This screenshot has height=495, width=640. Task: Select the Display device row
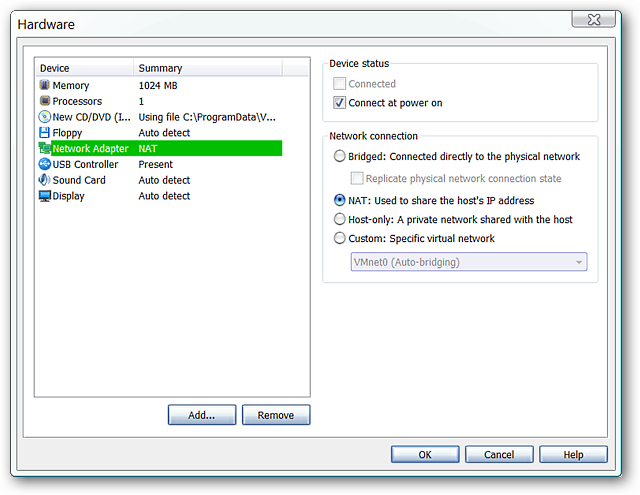(160, 196)
